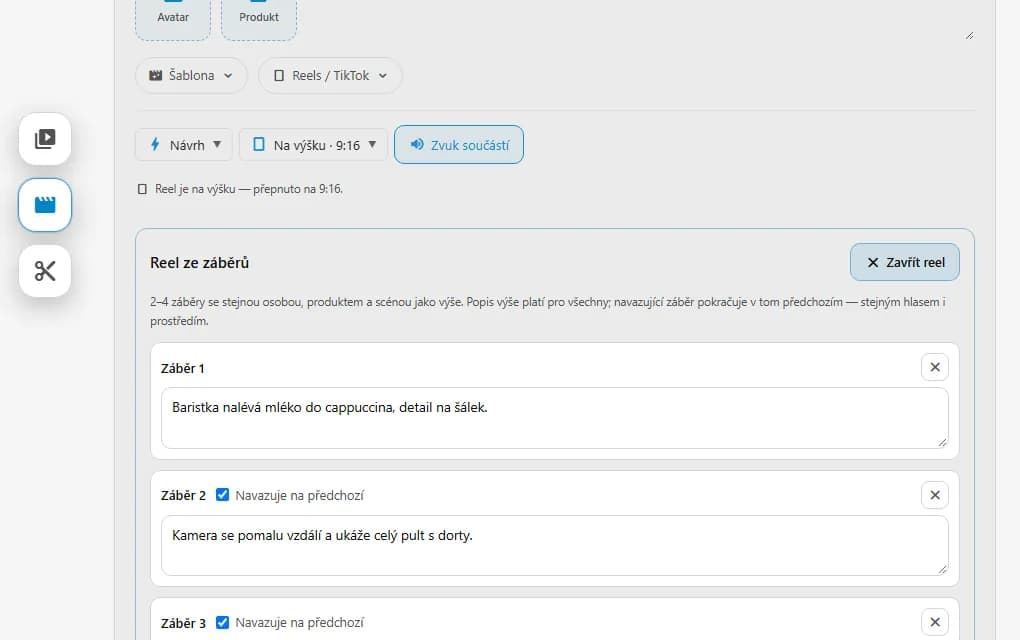The image size is (1020, 640).
Task: Click the resize handle of Záběr 2 textarea
Action: [942, 569]
